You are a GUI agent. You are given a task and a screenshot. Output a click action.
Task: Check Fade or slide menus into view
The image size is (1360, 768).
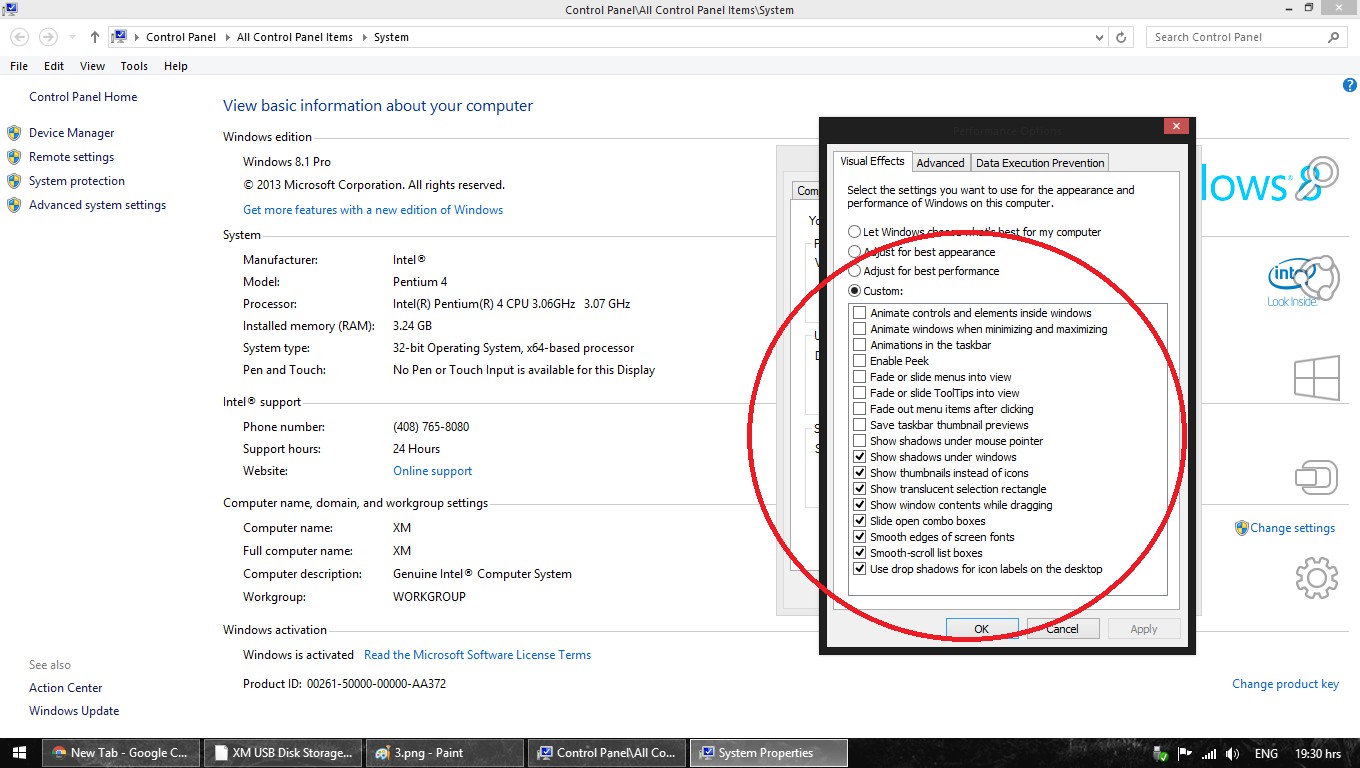(859, 377)
